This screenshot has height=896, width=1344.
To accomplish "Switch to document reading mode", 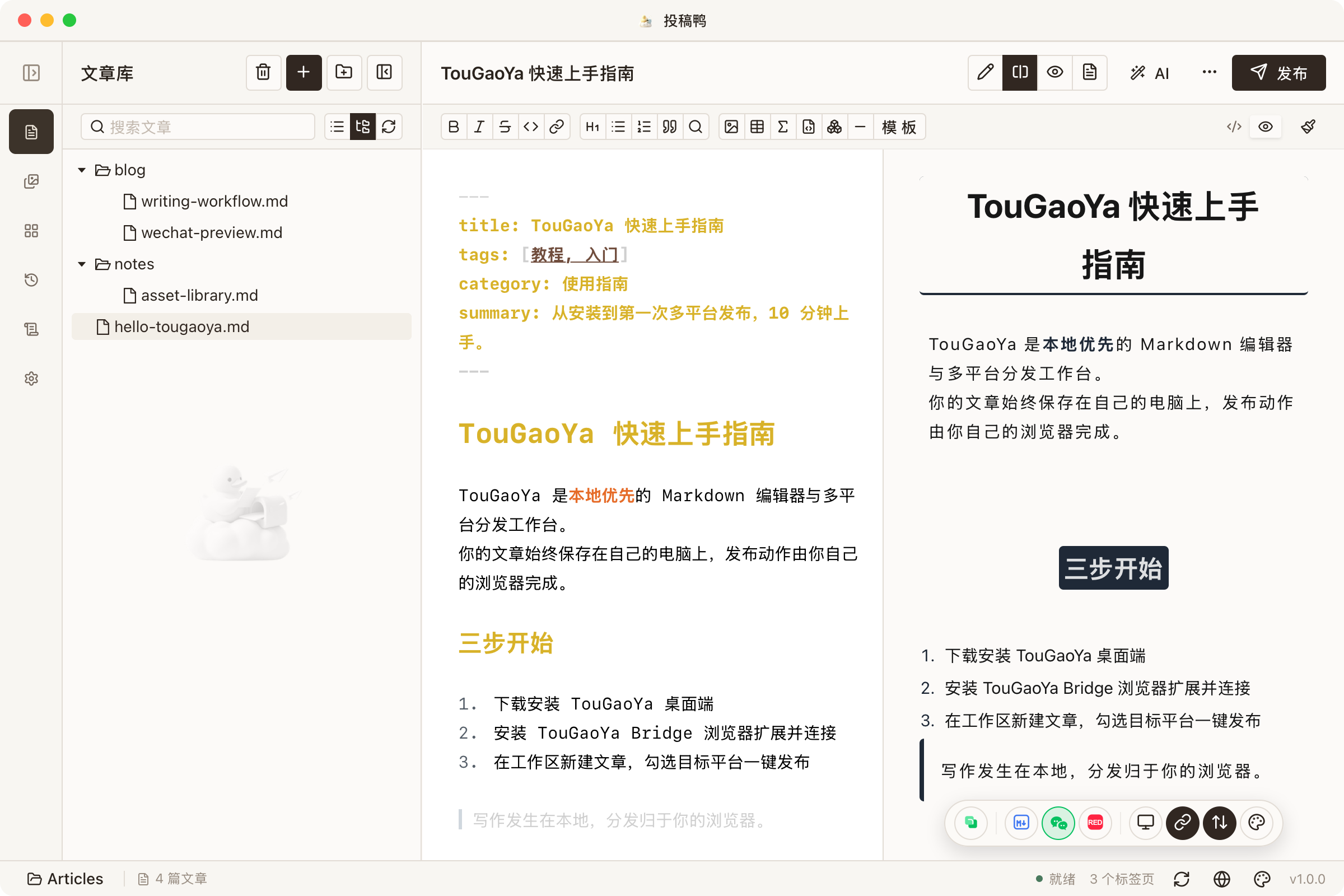I will click(1090, 73).
